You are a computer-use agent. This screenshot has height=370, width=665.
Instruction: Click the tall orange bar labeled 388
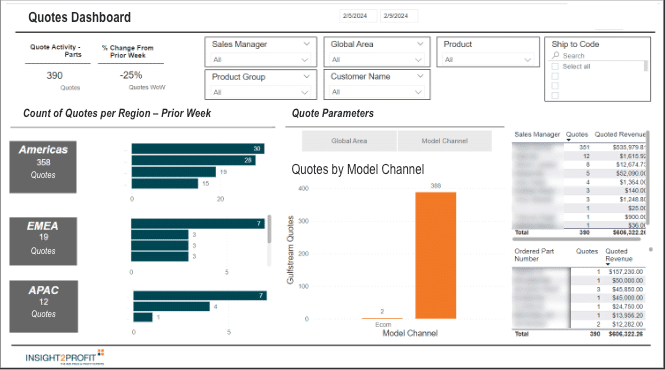[436, 255]
